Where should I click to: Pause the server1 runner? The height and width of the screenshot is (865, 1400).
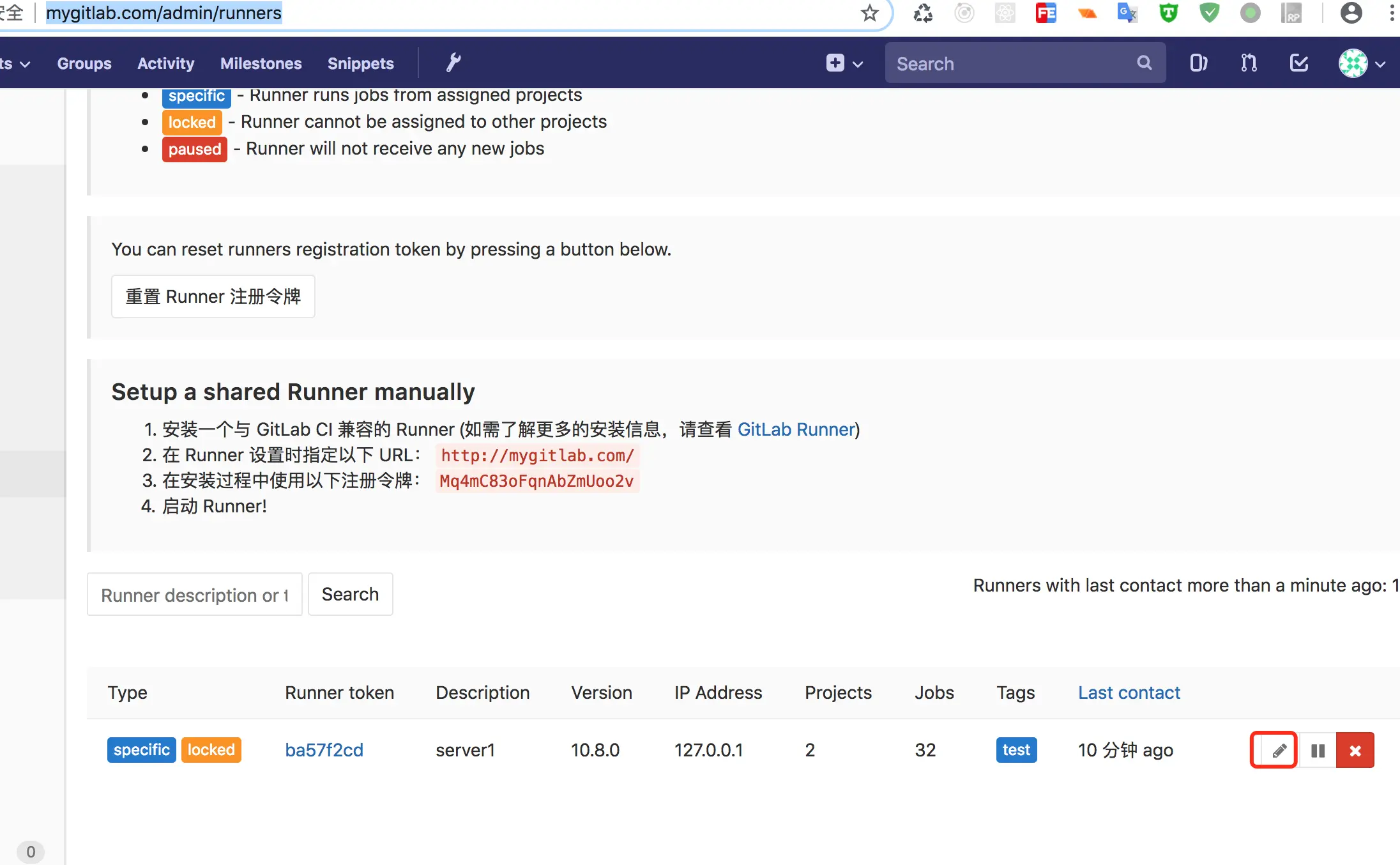[1317, 750]
